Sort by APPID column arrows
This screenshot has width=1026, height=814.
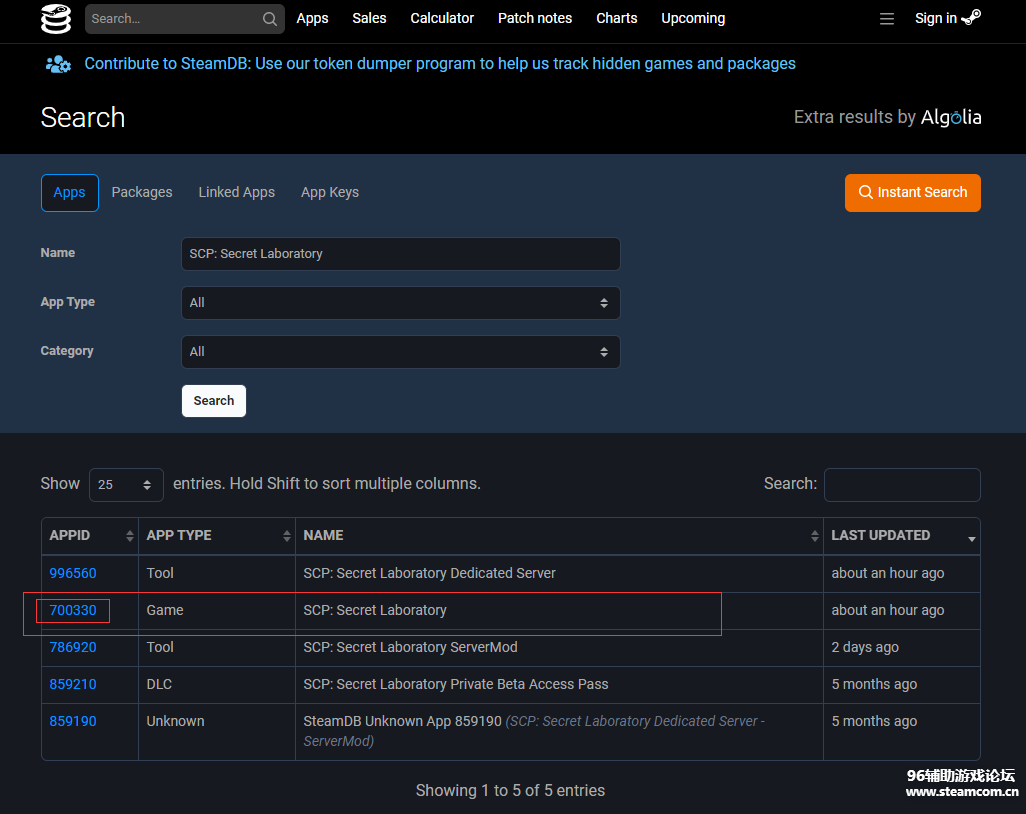click(129, 537)
